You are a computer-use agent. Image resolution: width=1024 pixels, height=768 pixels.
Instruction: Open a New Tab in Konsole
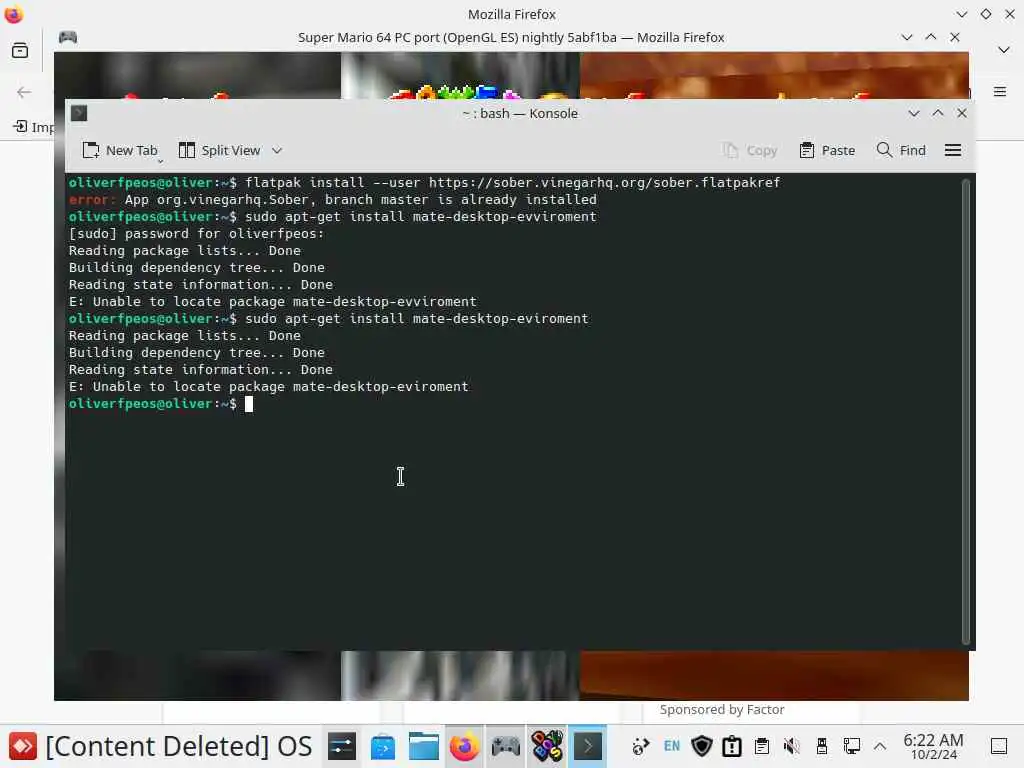120,150
